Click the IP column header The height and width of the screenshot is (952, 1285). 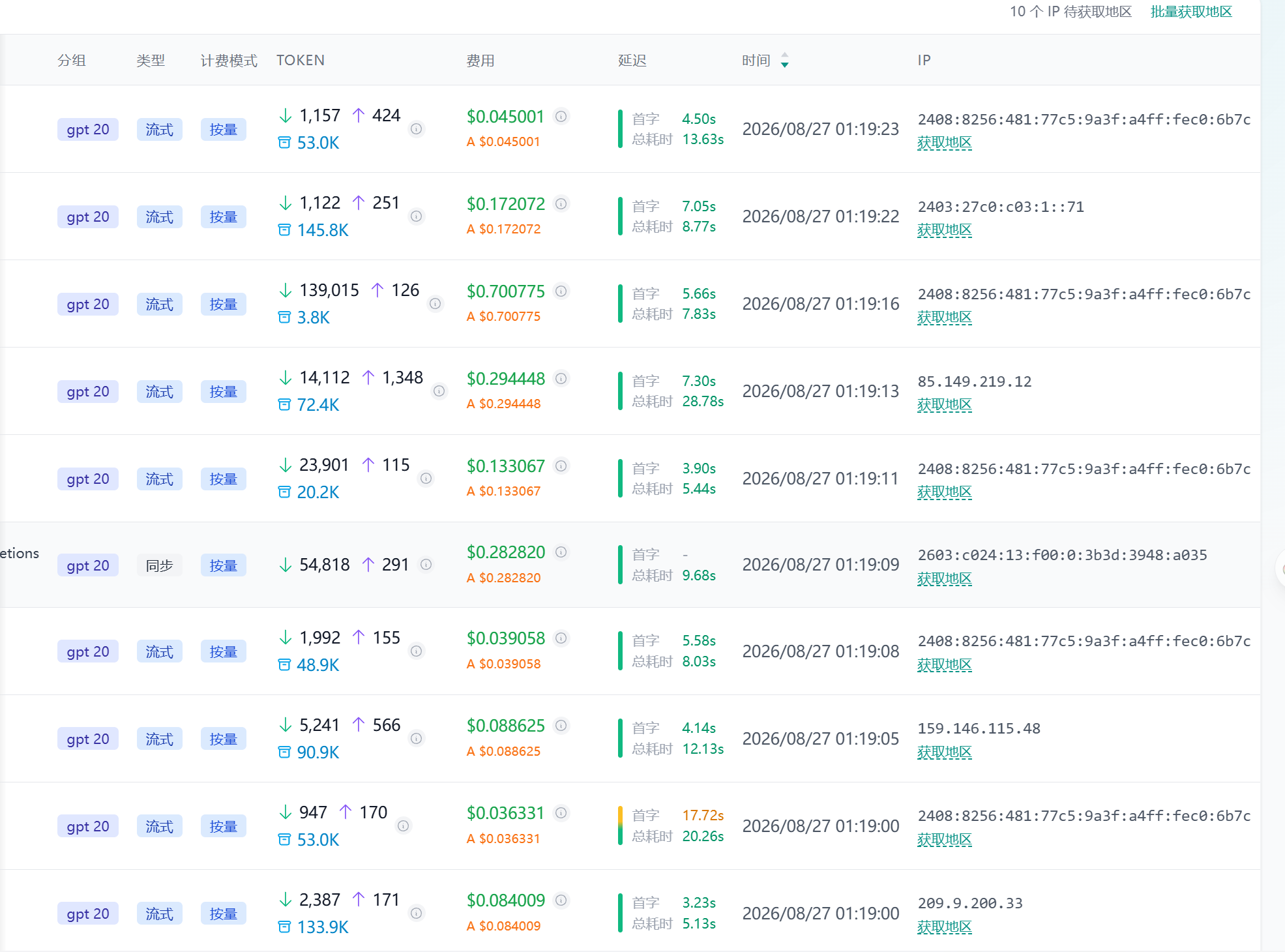pyautogui.click(x=924, y=60)
